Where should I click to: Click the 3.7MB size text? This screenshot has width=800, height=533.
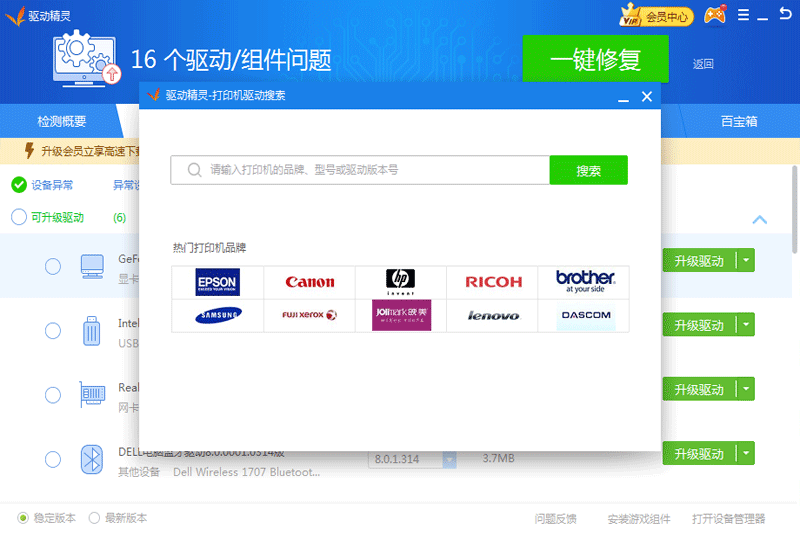pyautogui.click(x=498, y=458)
